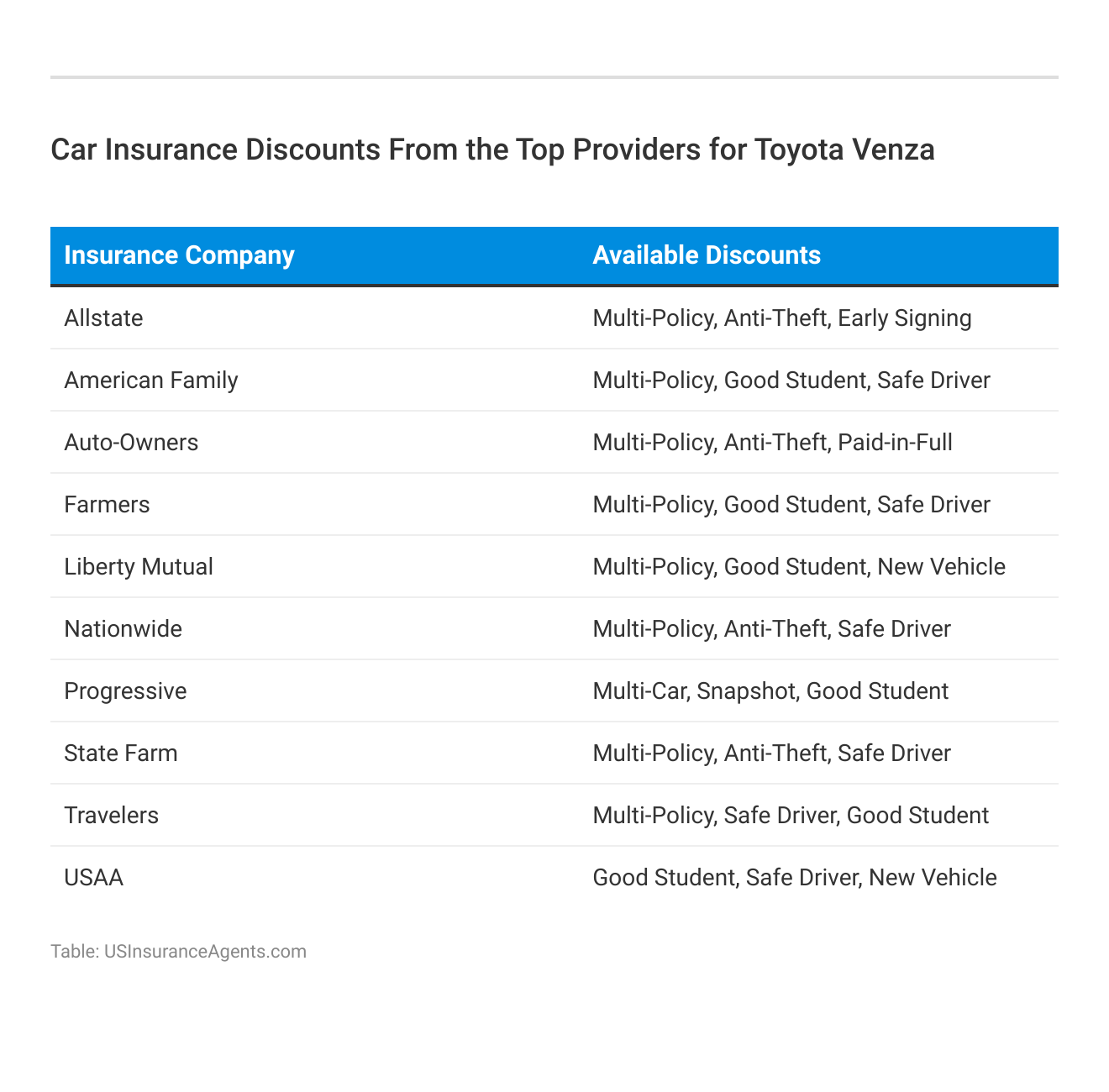Click the Travelers company name

pyautogui.click(x=111, y=816)
